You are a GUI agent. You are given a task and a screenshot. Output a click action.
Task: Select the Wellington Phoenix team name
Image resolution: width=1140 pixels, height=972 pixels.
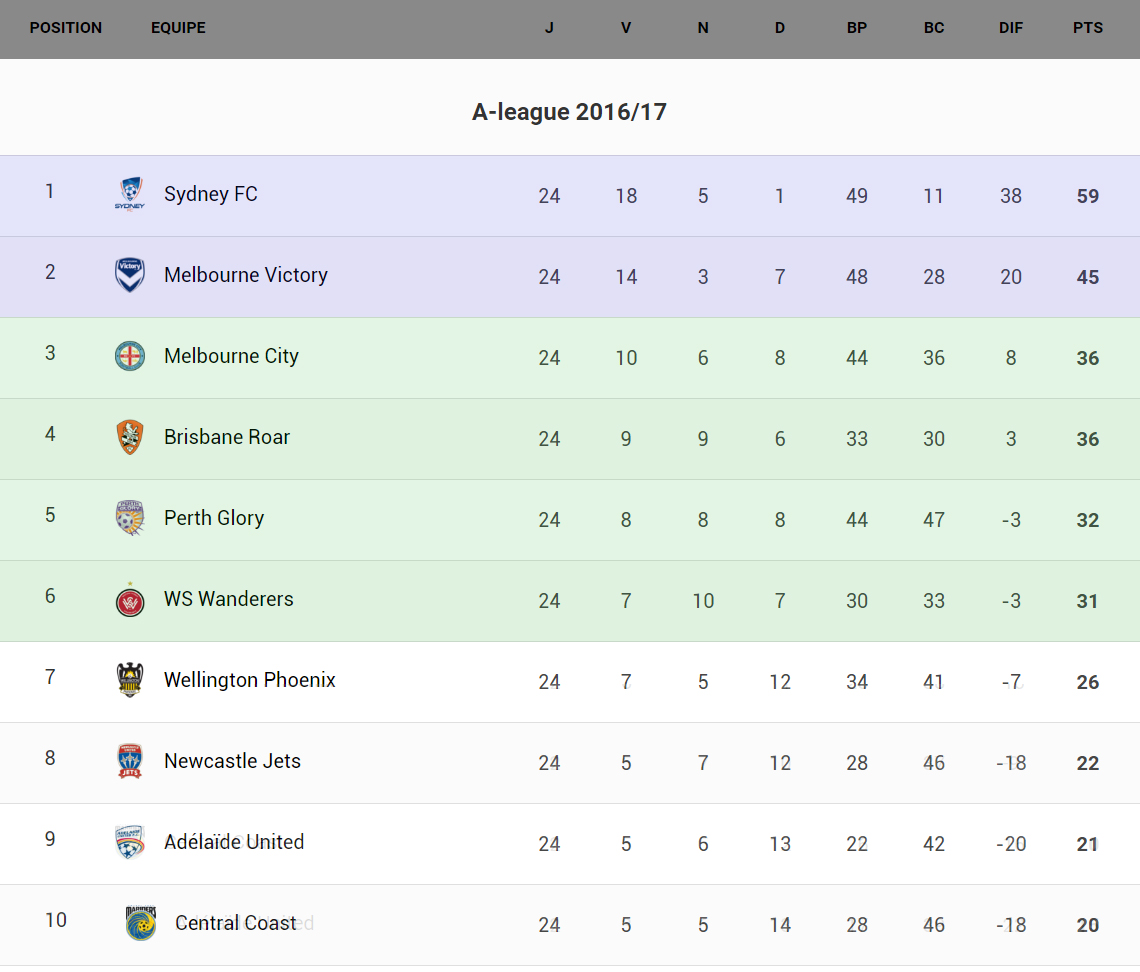pos(250,680)
